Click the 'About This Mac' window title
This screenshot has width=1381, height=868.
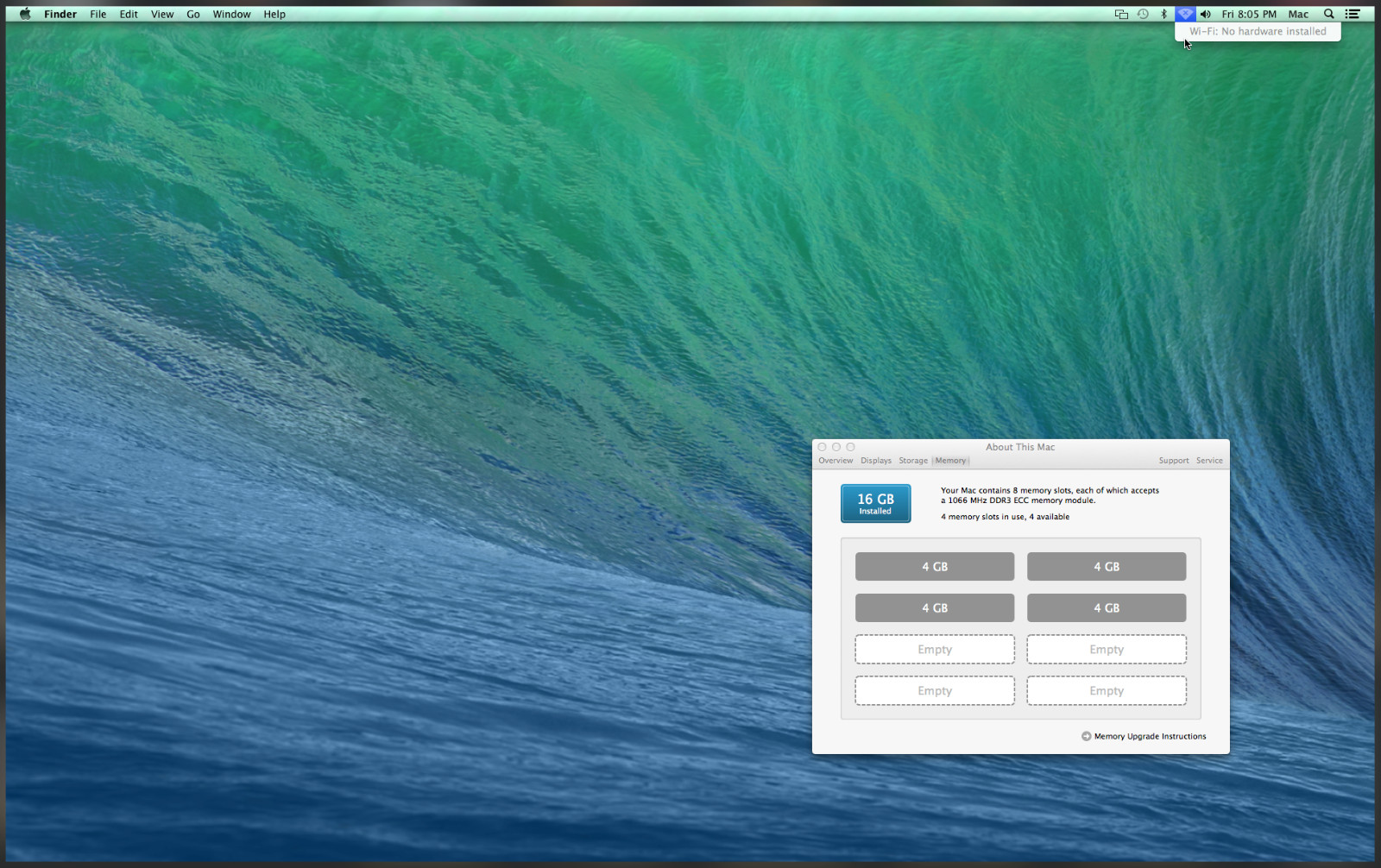click(1020, 447)
